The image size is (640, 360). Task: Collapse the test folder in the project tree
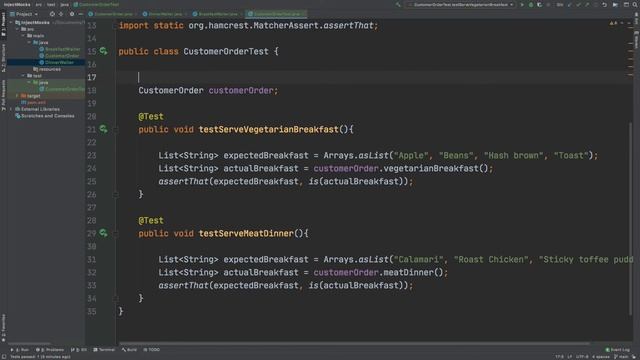click(x=23, y=76)
